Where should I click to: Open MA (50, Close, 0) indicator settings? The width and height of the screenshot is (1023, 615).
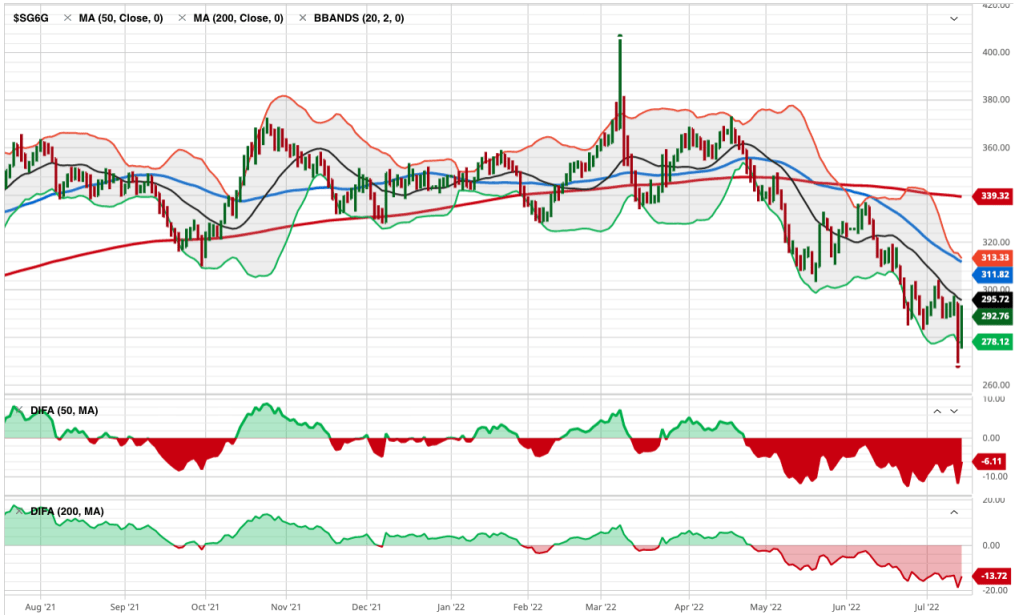pyautogui.click(x=120, y=18)
